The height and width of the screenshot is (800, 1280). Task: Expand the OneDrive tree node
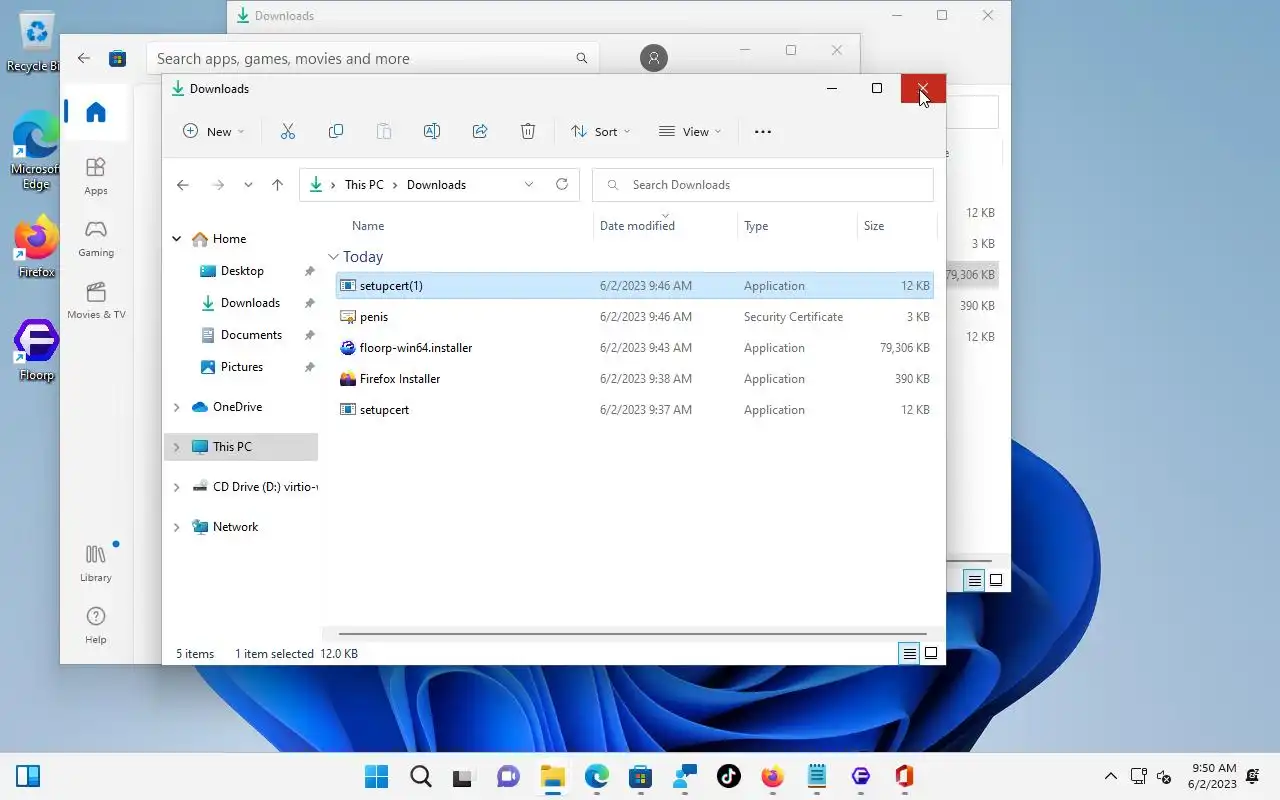point(177,407)
